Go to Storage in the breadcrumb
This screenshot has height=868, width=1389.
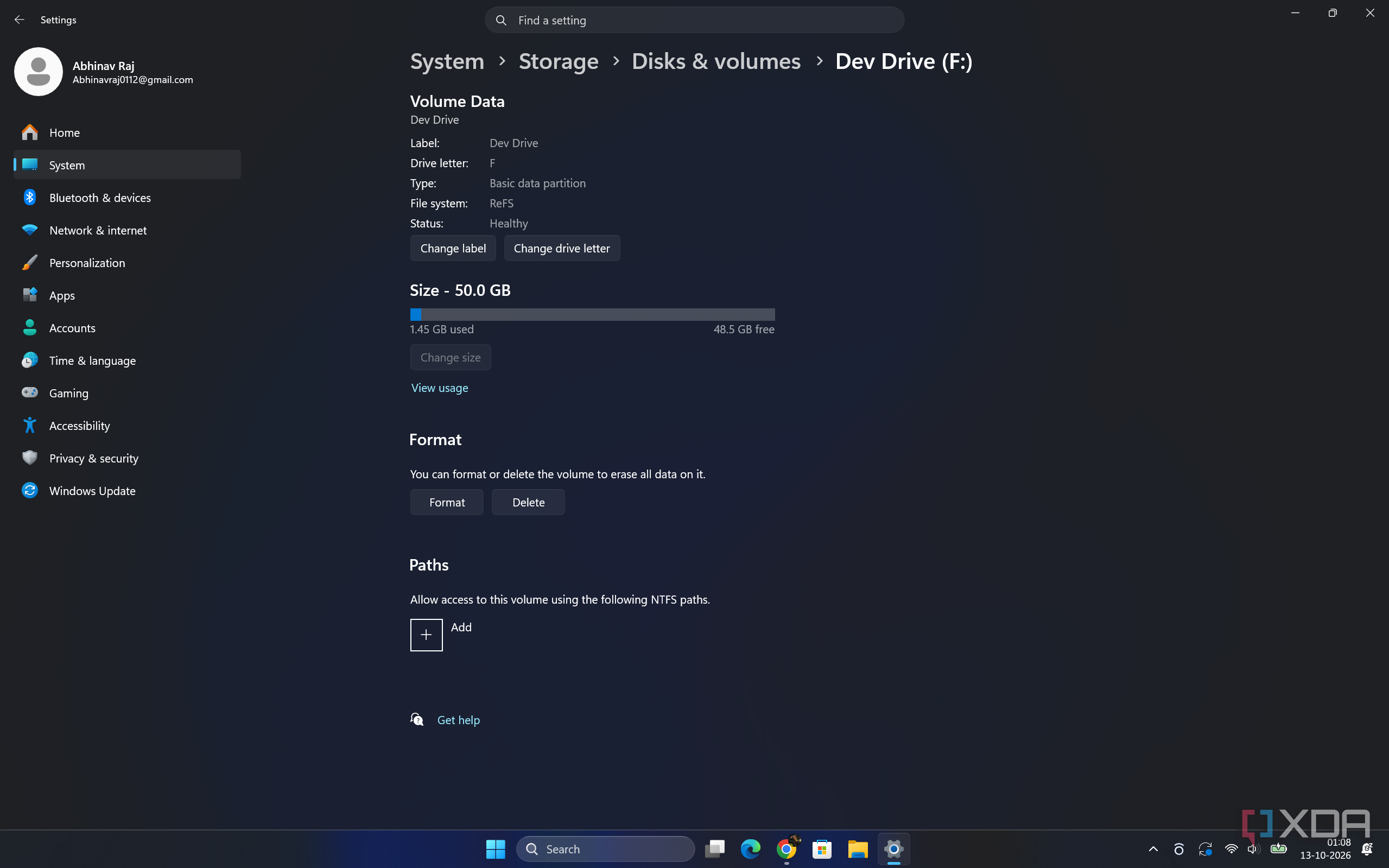(559, 61)
